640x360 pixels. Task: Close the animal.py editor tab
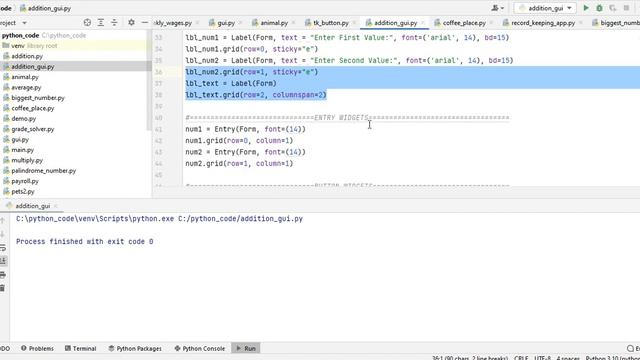(x=294, y=23)
